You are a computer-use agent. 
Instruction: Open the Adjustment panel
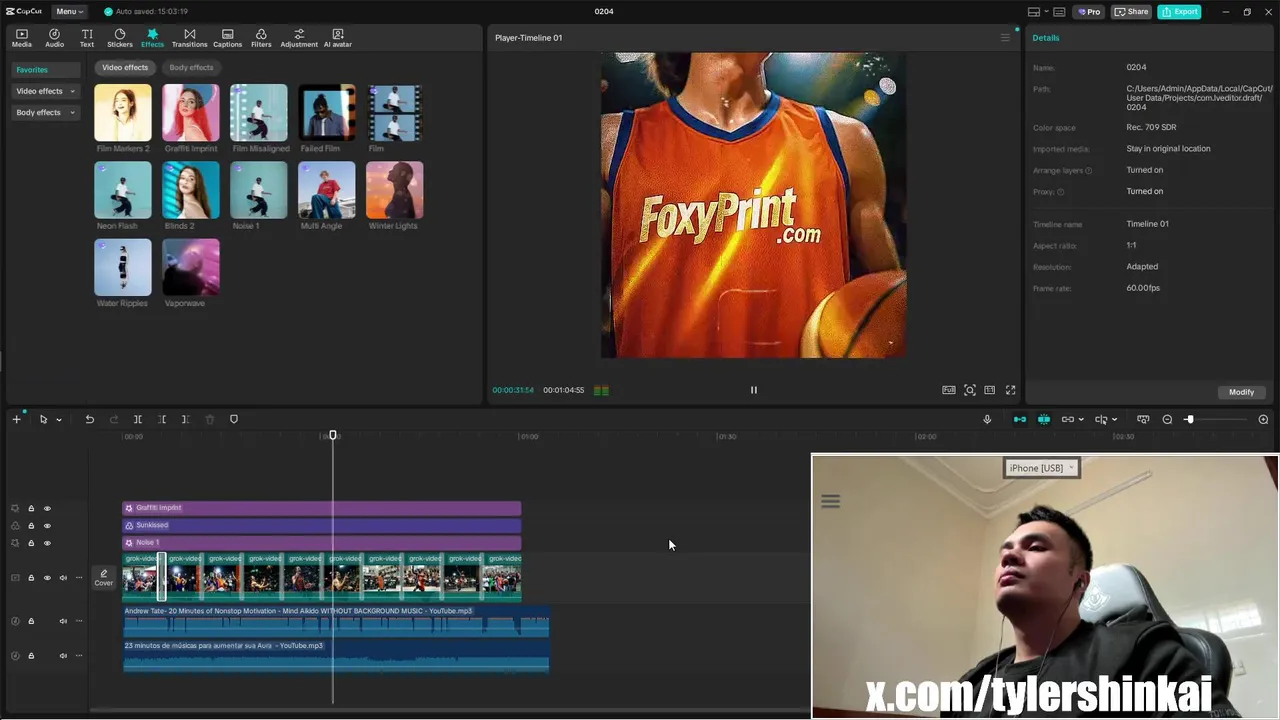click(x=299, y=38)
